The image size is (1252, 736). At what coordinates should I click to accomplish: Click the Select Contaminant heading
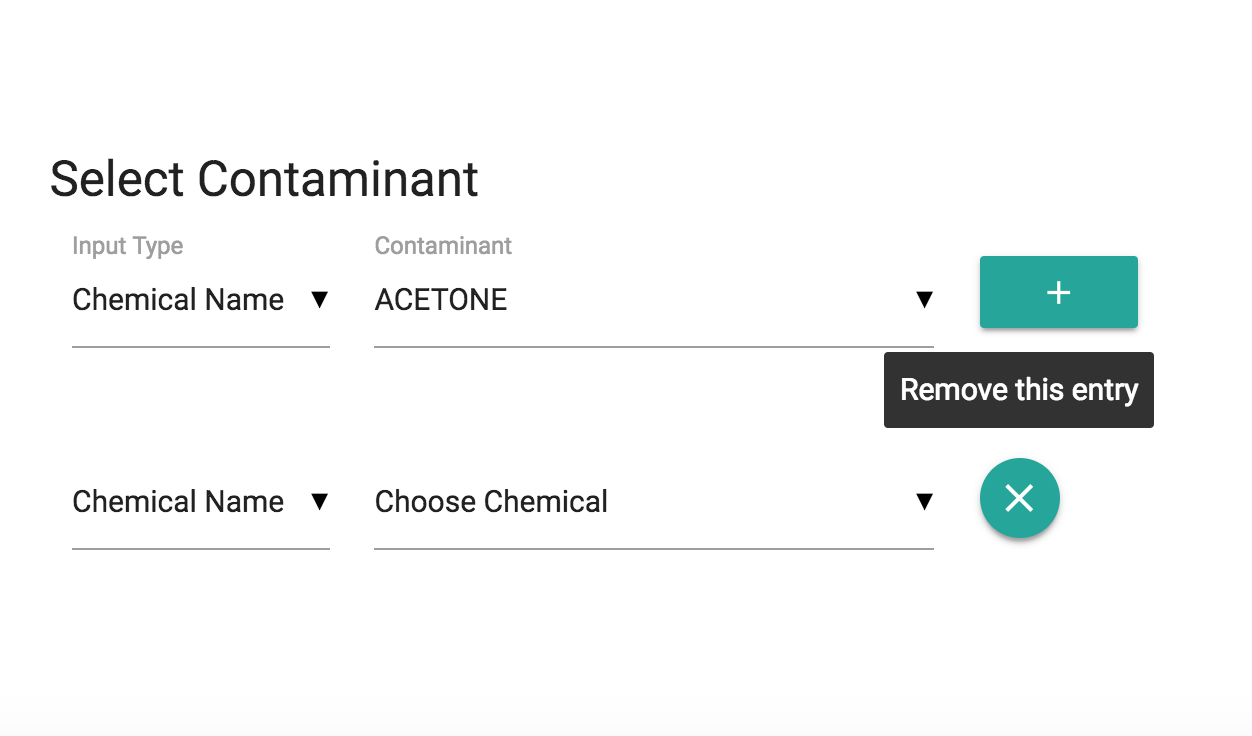click(x=264, y=180)
